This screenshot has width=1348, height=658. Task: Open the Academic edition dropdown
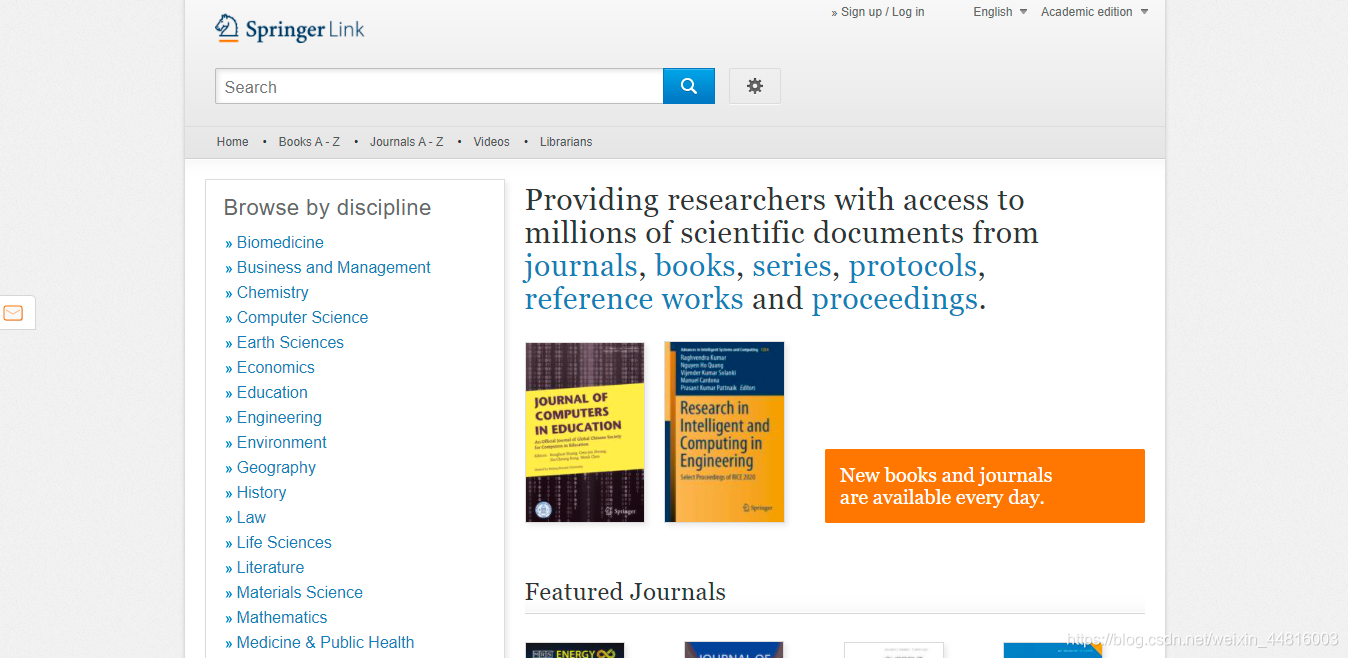[1094, 12]
